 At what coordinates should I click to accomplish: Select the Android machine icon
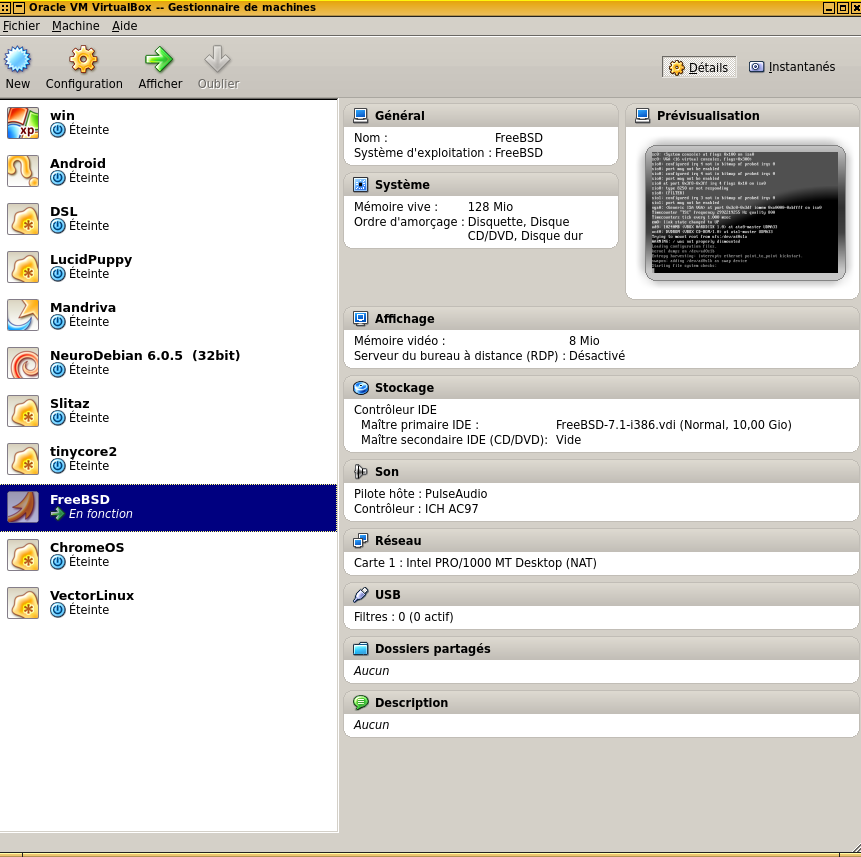pyautogui.click(x=23, y=171)
